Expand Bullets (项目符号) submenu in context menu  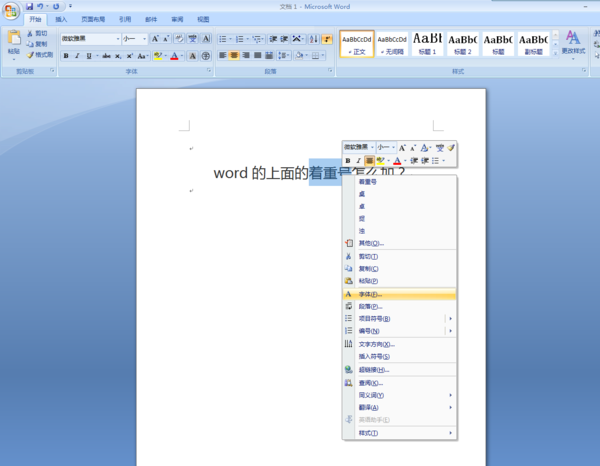click(449, 318)
